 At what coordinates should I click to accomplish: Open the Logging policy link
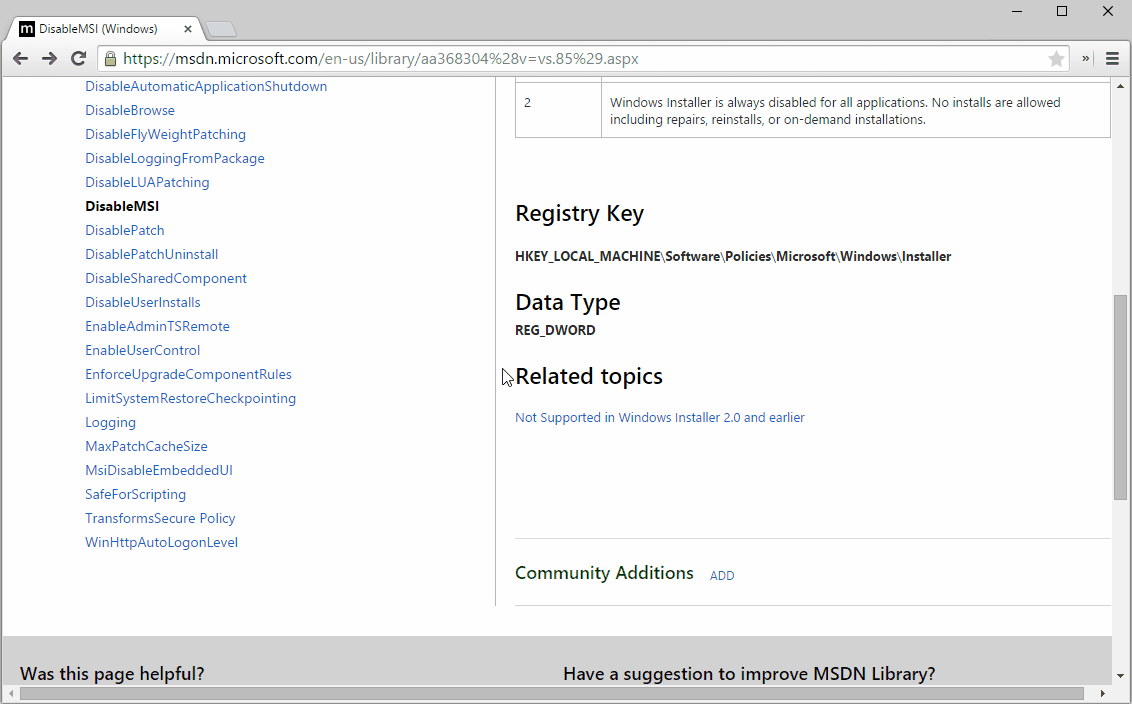pyautogui.click(x=110, y=422)
